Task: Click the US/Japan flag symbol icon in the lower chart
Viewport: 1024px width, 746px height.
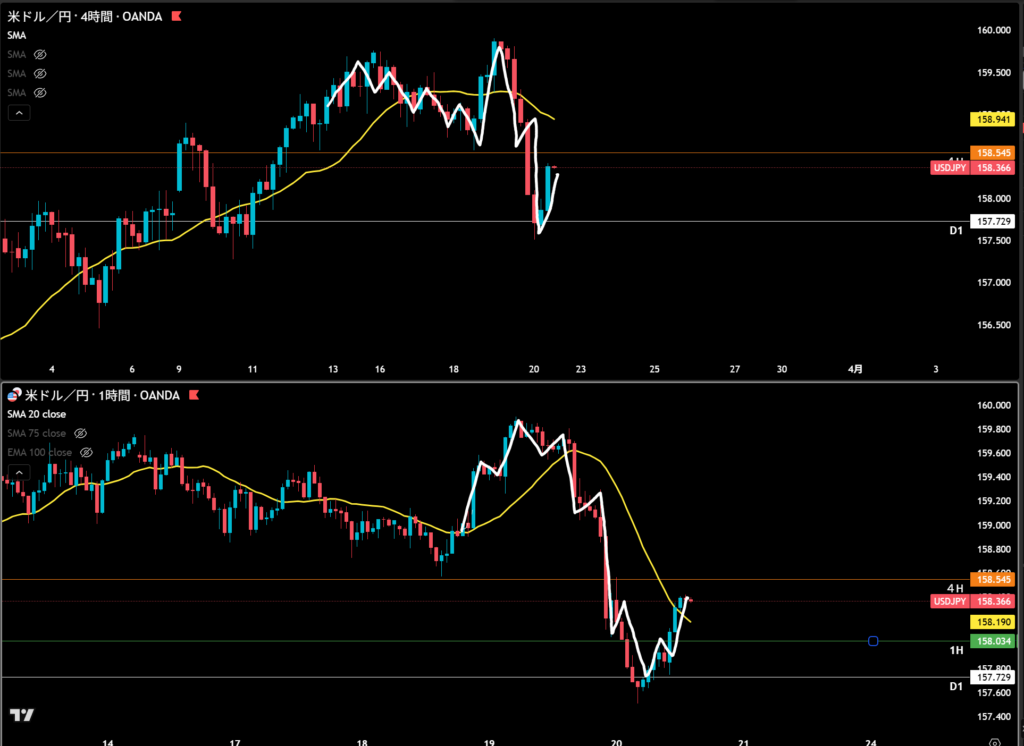Action: click(15, 396)
